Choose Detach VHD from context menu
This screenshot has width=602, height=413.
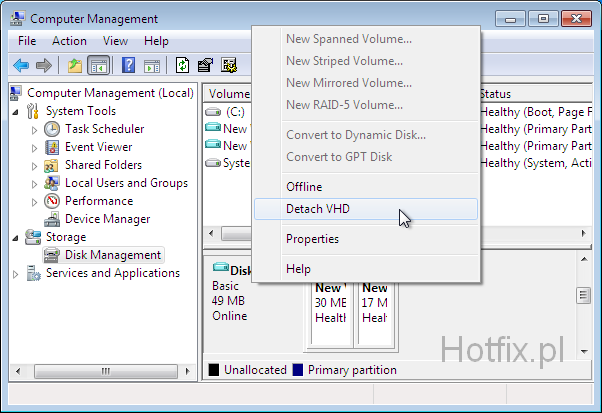318,209
